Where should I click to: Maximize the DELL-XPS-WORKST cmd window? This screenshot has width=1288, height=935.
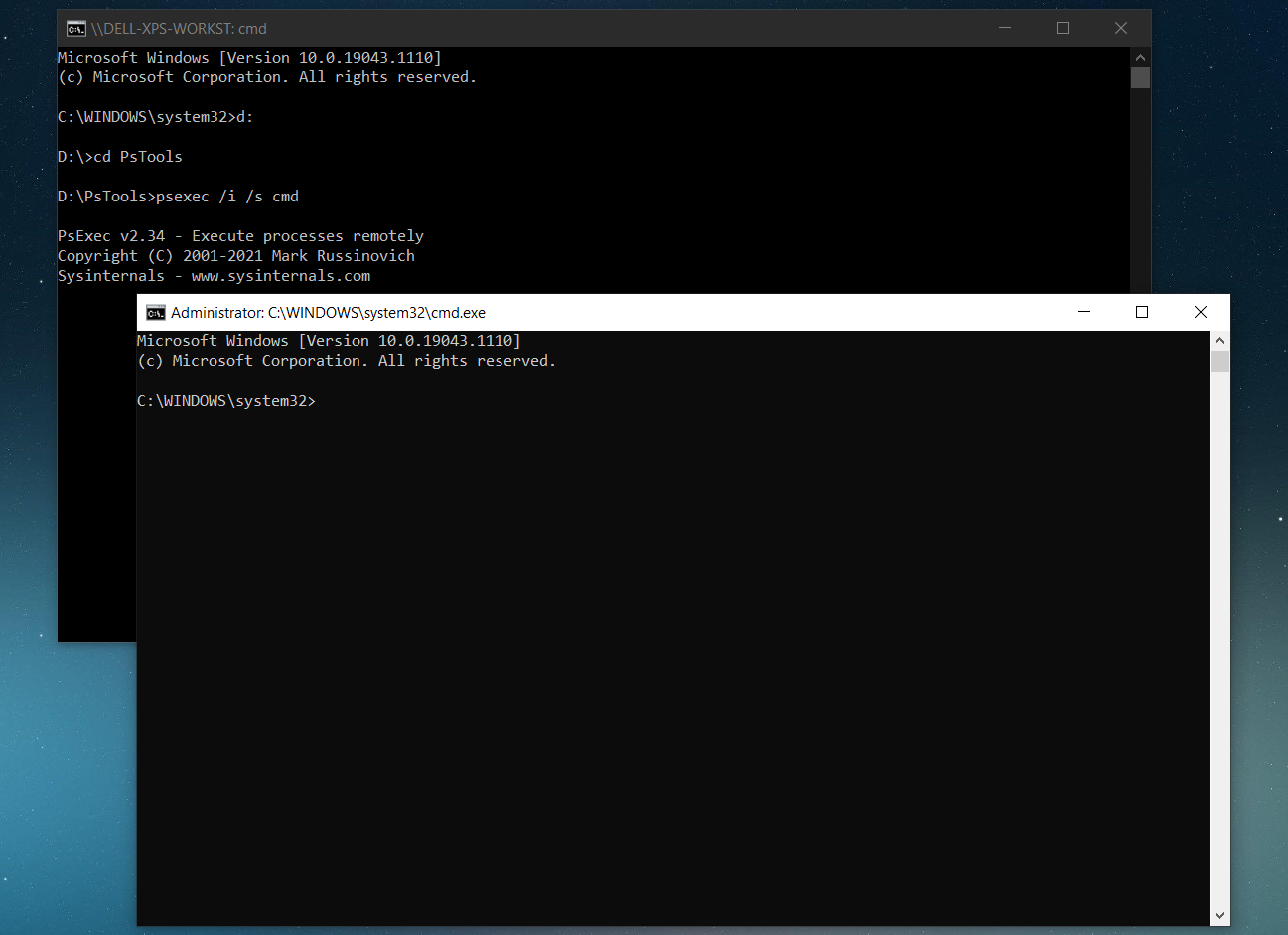point(1063,28)
